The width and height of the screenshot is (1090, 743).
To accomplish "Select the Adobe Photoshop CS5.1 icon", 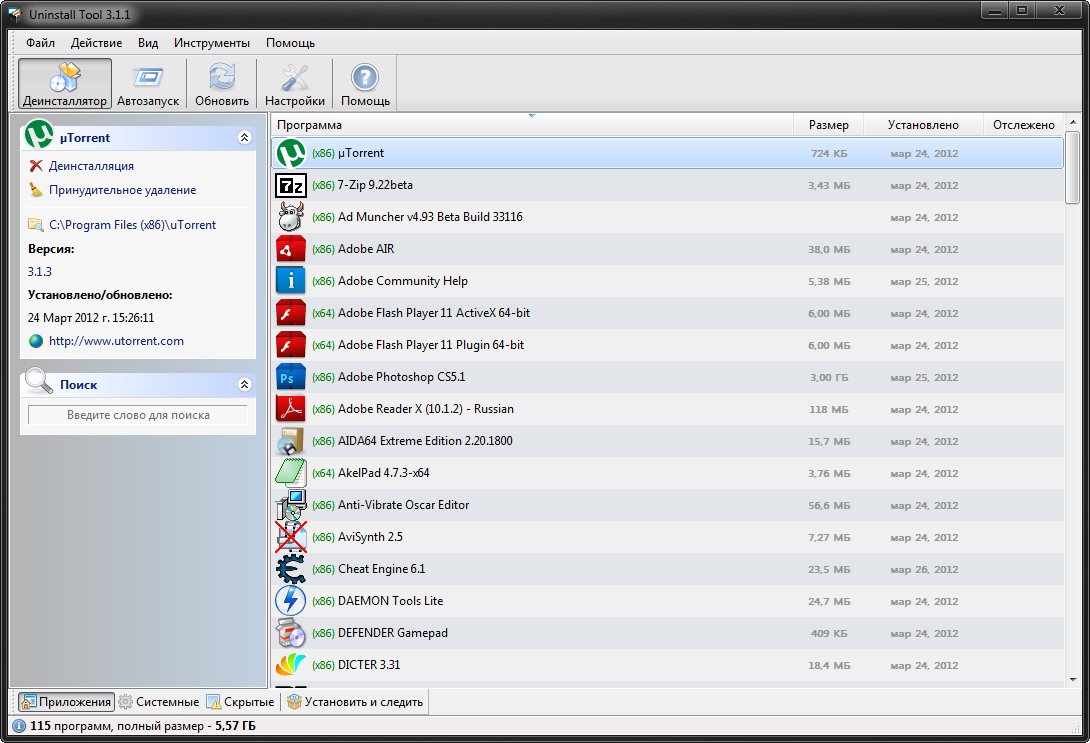I will [x=290, y=377].
